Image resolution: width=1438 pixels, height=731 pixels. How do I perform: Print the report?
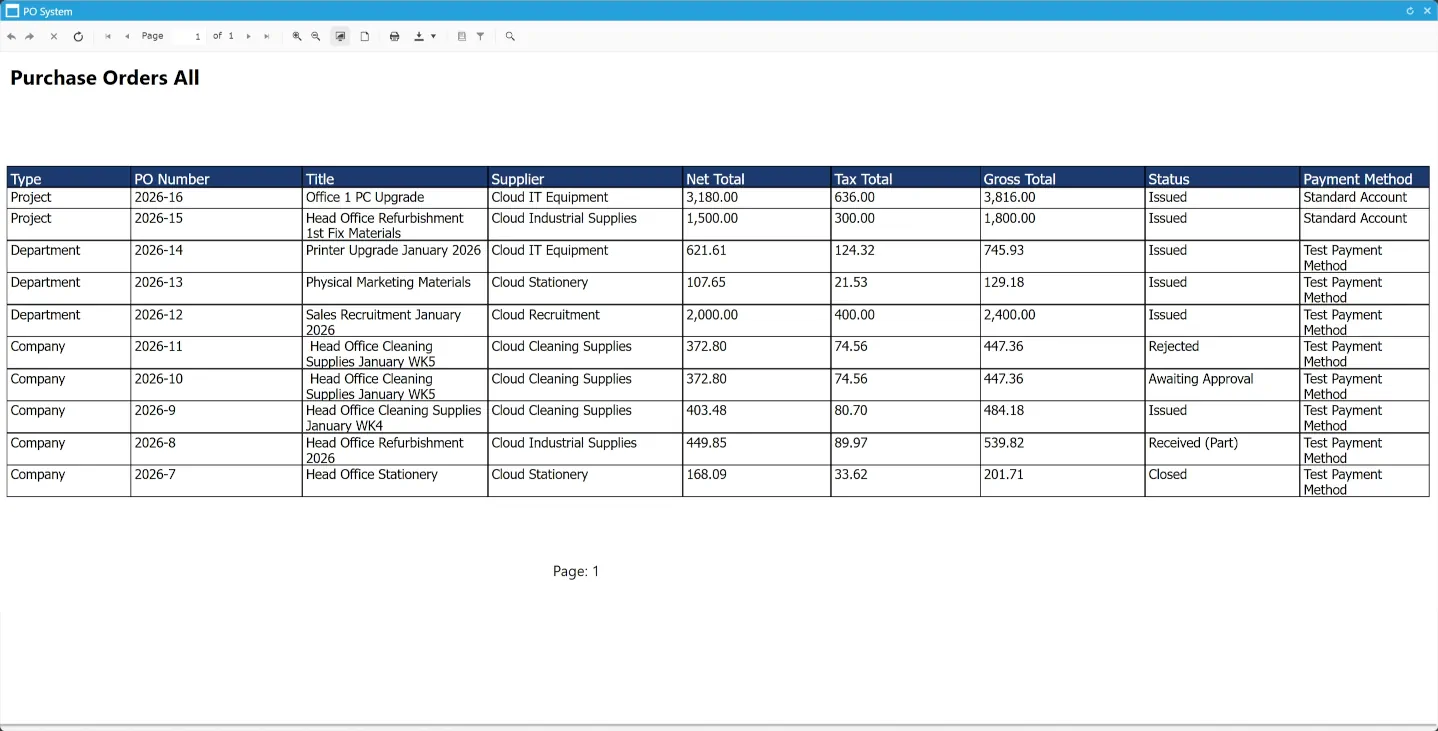pyautogui.click(x=394, y=37)
